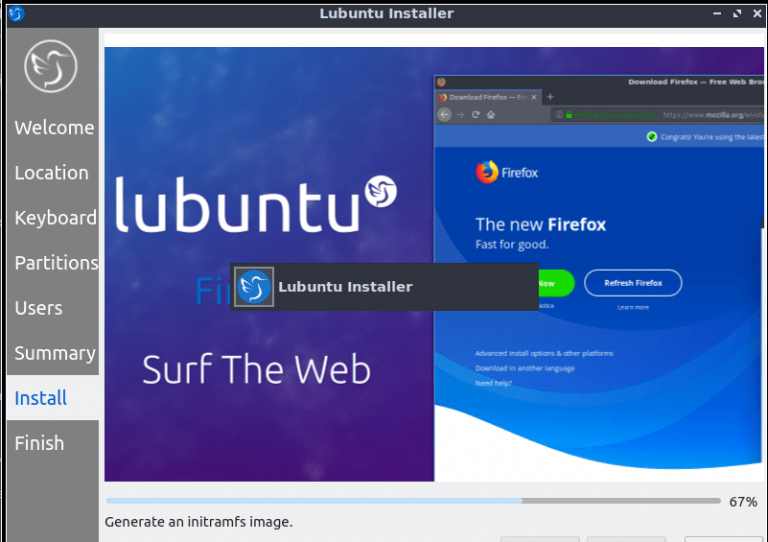Click 'Advanced install options & other platforms' link
This screenshot has height=542, width=768.
(544, 353)
